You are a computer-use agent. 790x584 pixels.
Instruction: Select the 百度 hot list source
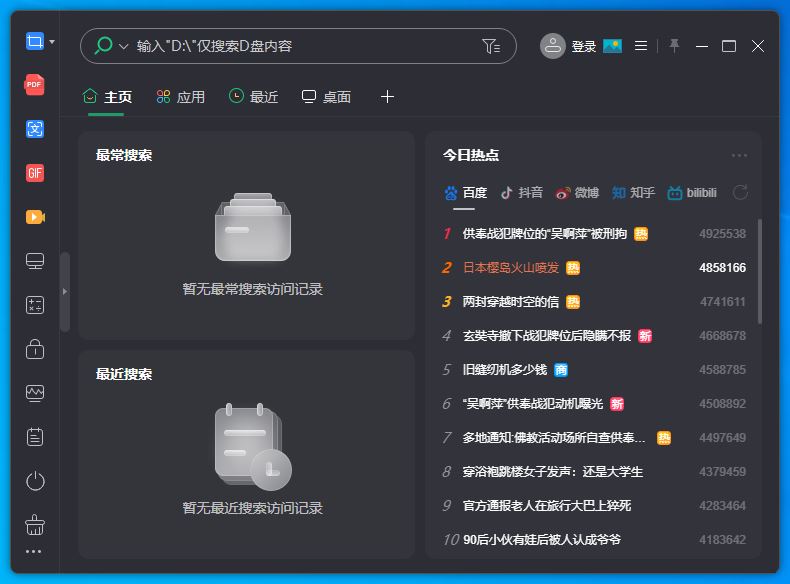click(x=466, y=192)
